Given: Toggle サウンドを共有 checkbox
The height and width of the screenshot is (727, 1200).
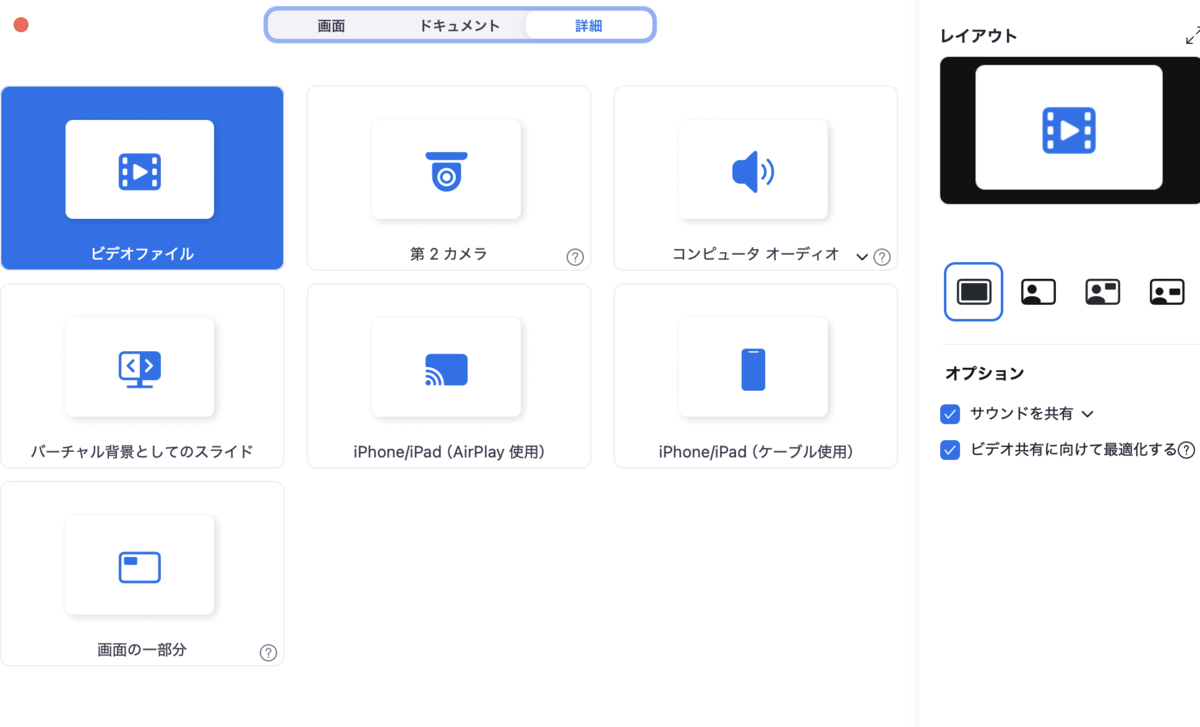Looking at the screenshot, I should tap(950, 414).
